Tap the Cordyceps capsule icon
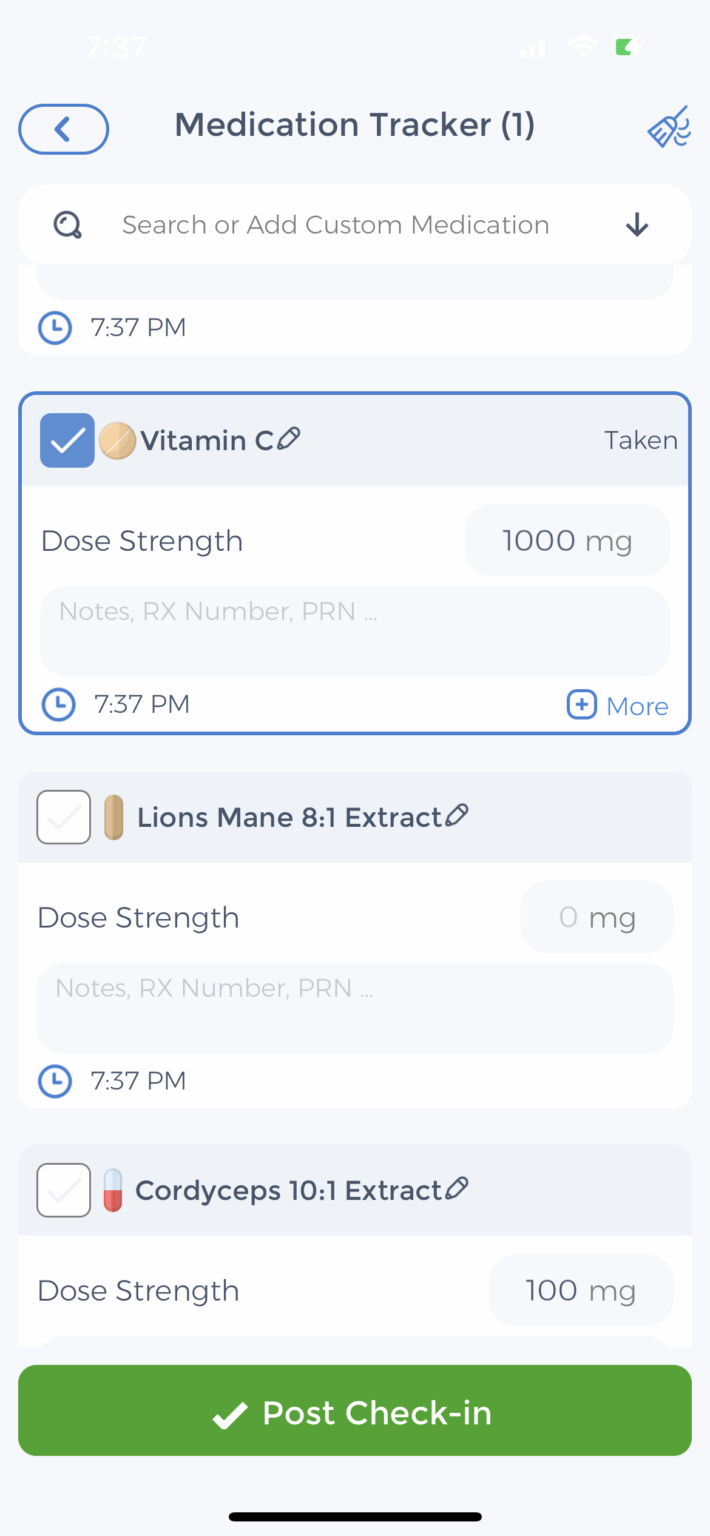 [x=113, y=1189]
